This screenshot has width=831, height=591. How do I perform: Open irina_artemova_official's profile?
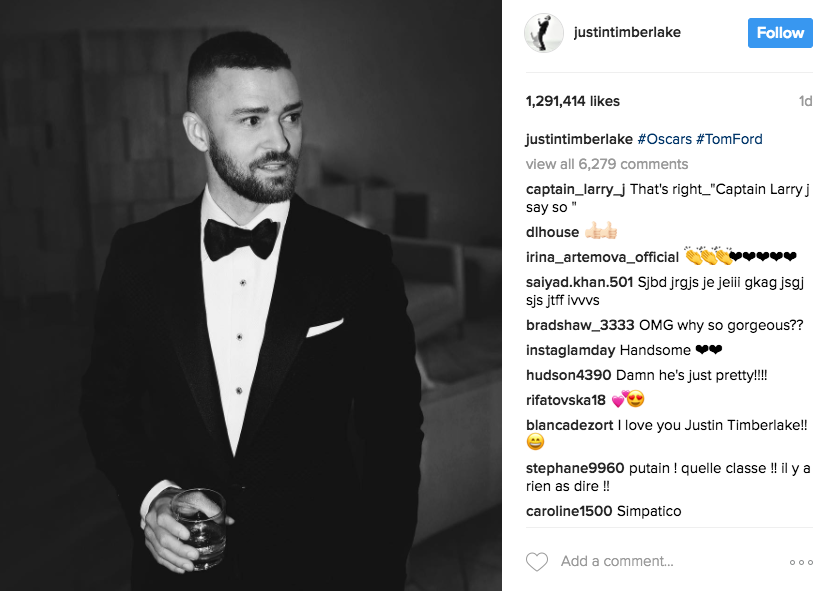pos(602,258)
